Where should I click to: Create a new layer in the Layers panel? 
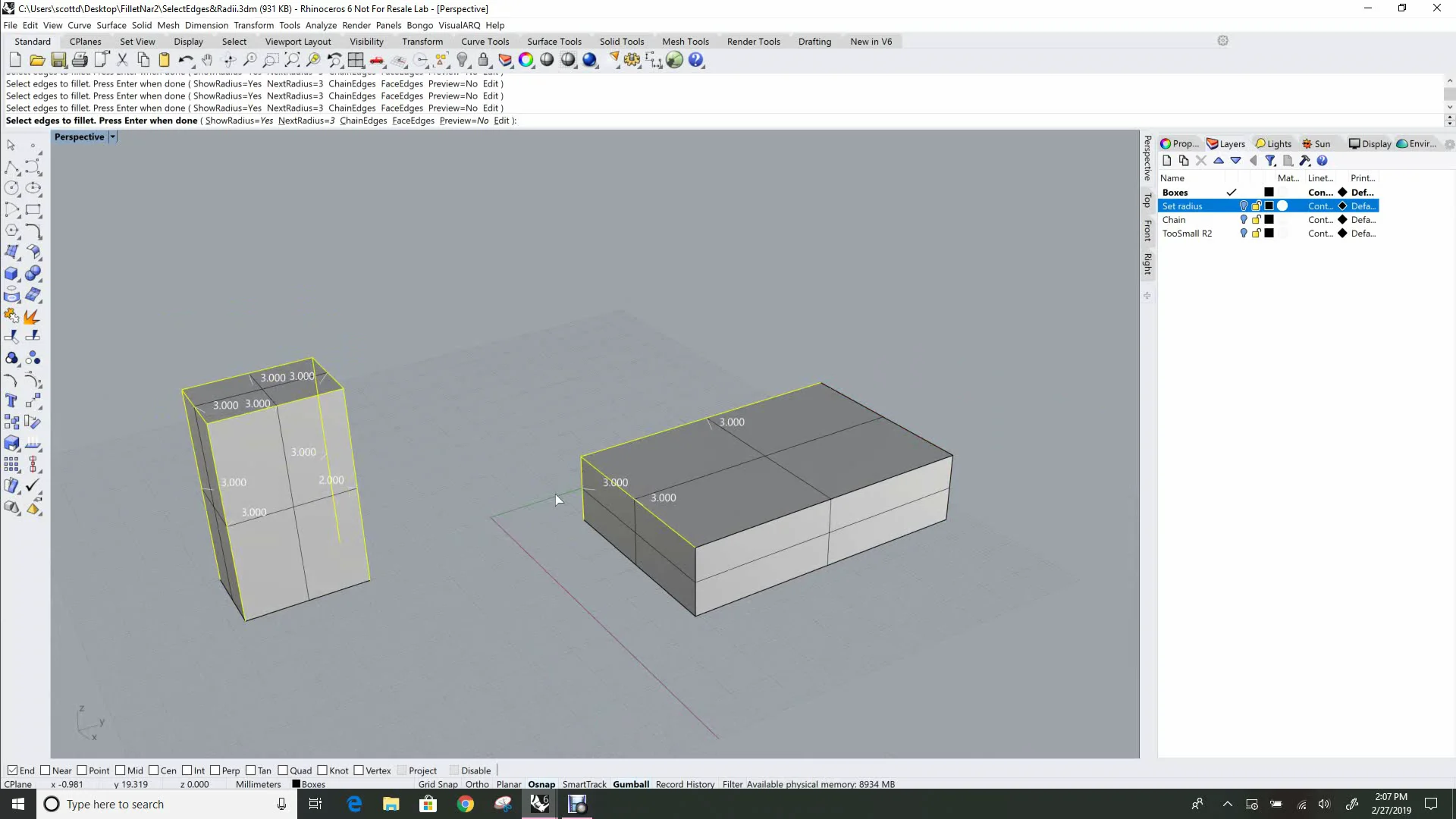[1166, 161]
